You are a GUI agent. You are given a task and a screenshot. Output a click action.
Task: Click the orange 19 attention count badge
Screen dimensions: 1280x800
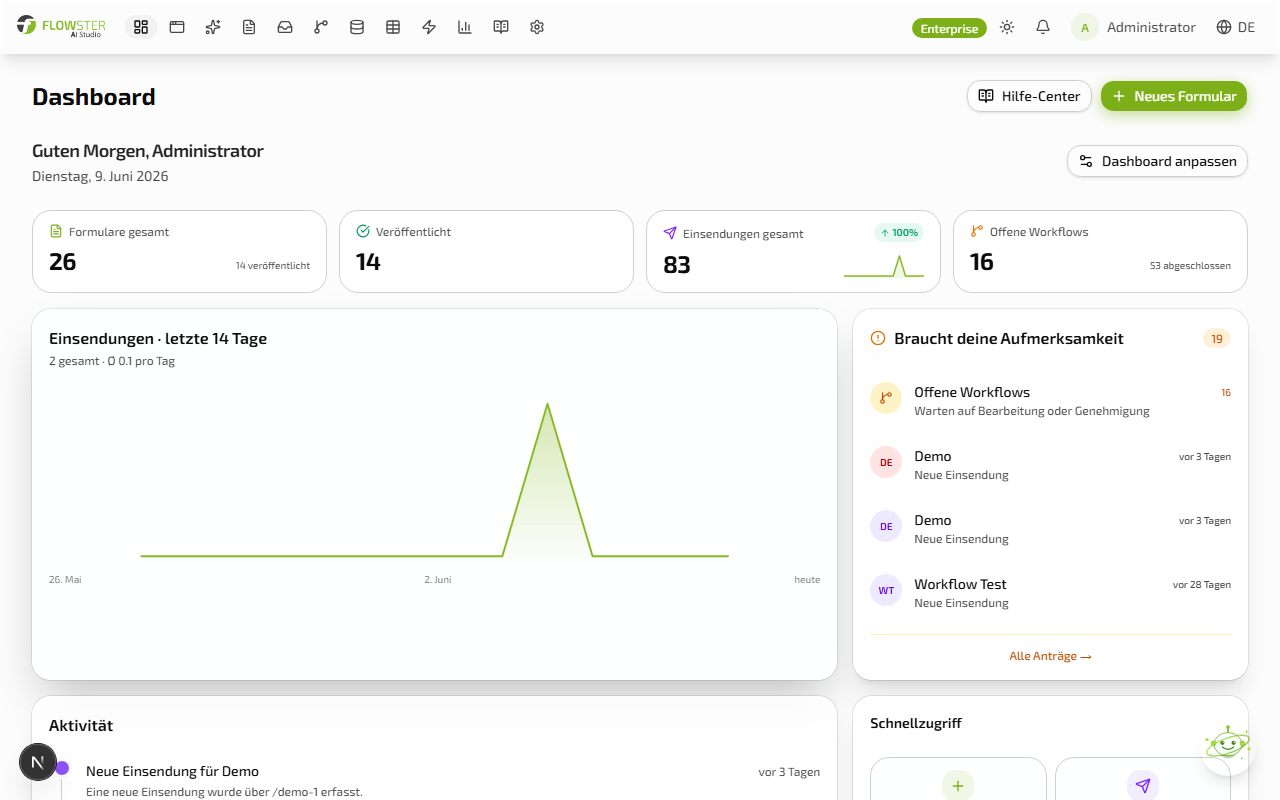1217,339
